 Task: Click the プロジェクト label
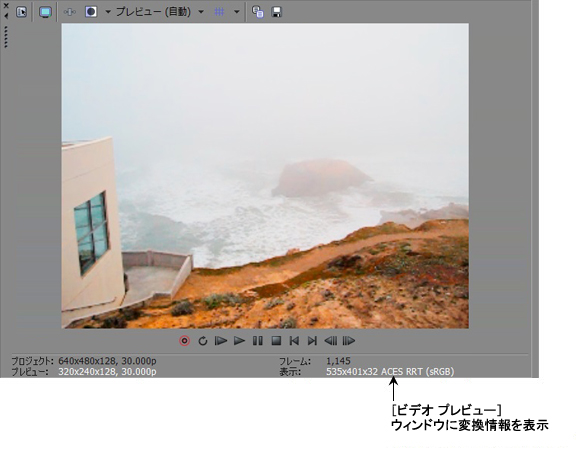32,361
